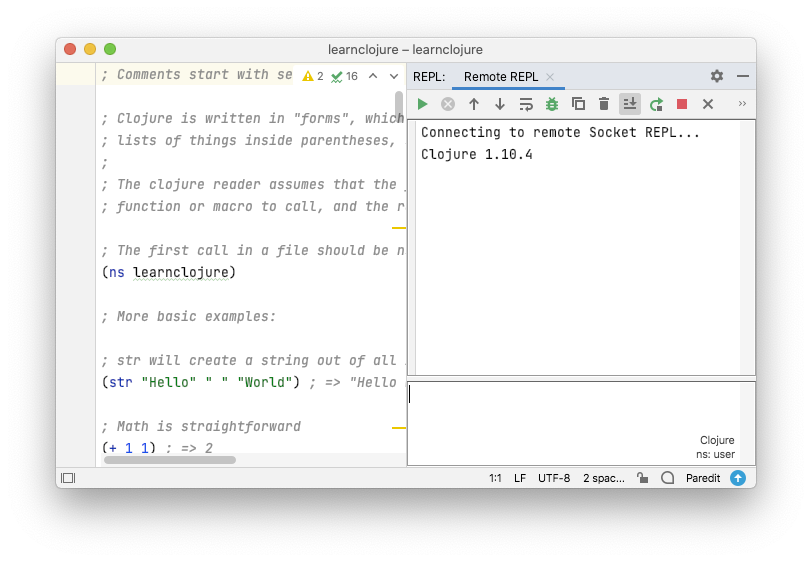Click the green Execute current statement icon

click(x=422, y=104)
